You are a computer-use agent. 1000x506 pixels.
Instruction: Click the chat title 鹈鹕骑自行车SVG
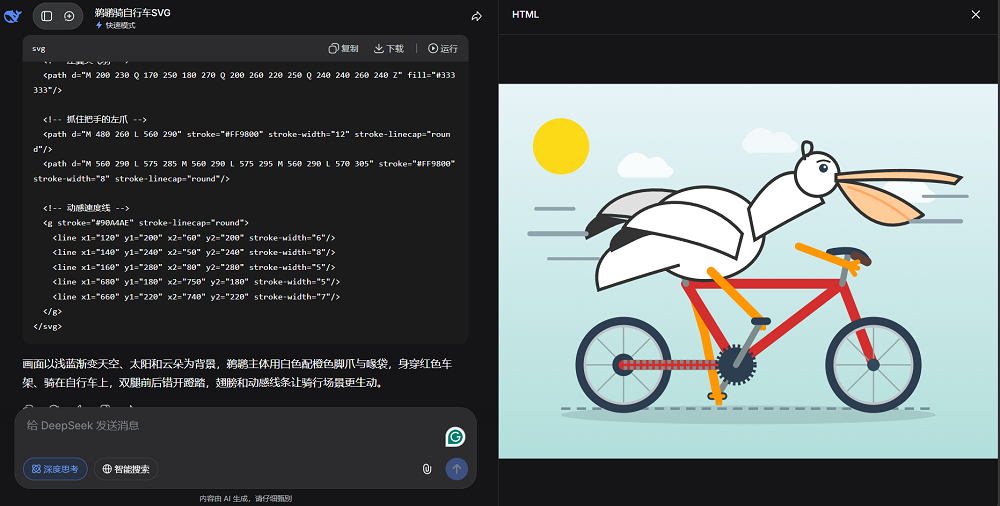pyautogui.click(x=133, y=12)
